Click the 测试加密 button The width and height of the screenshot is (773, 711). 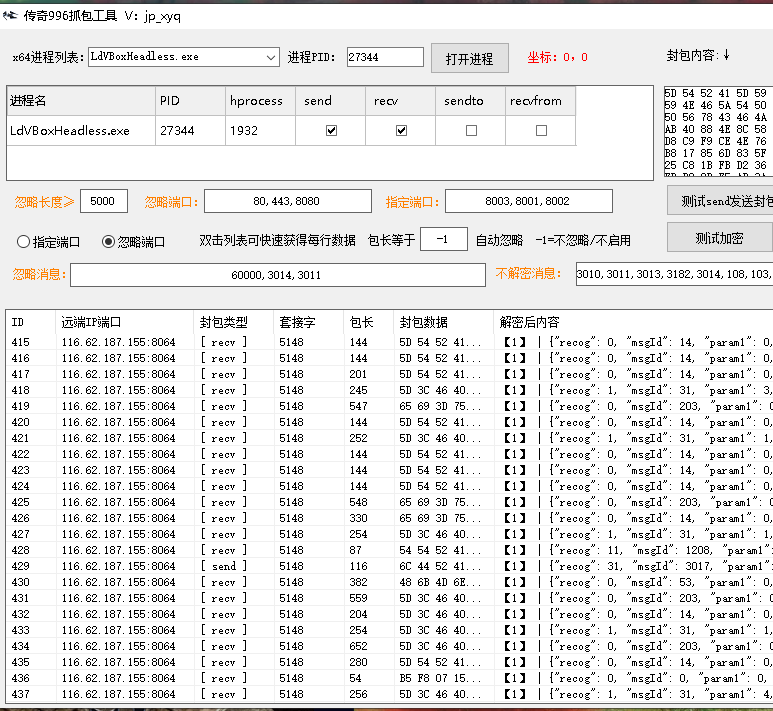(x=720, y=238)
